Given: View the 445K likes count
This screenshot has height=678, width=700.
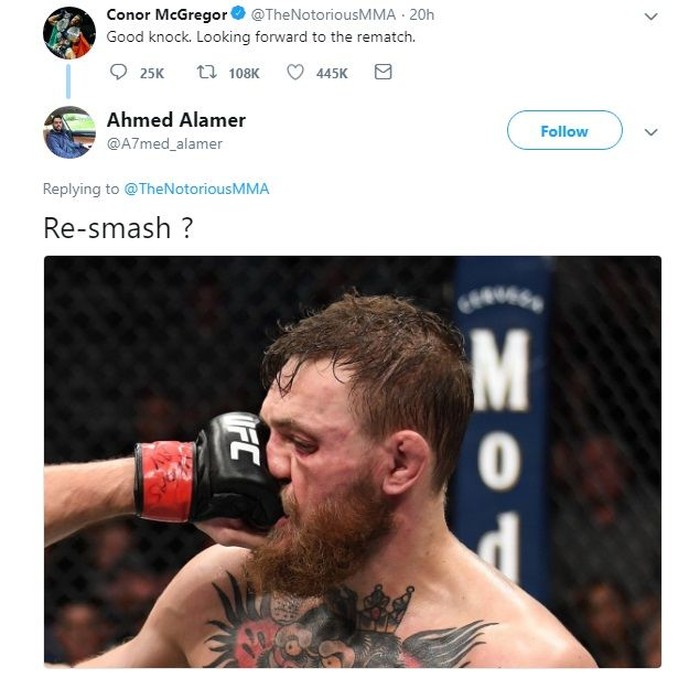Looking at the screenshot, I should pos(332,73).
